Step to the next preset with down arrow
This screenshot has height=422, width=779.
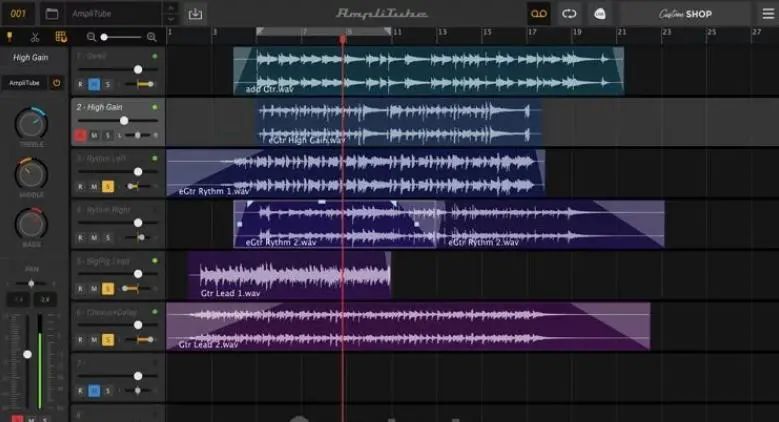pos(170,19)
